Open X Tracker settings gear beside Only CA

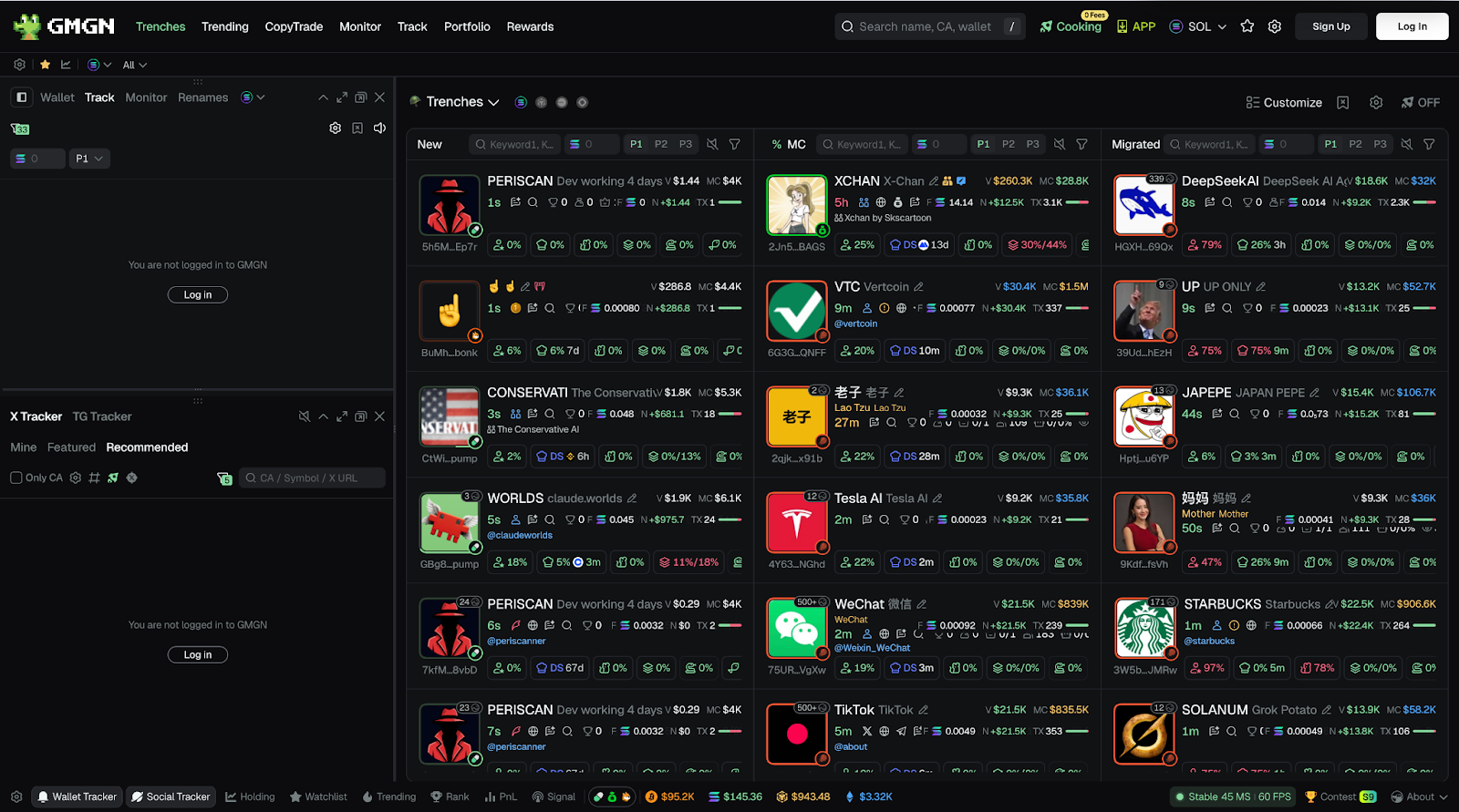click(76, 478)
